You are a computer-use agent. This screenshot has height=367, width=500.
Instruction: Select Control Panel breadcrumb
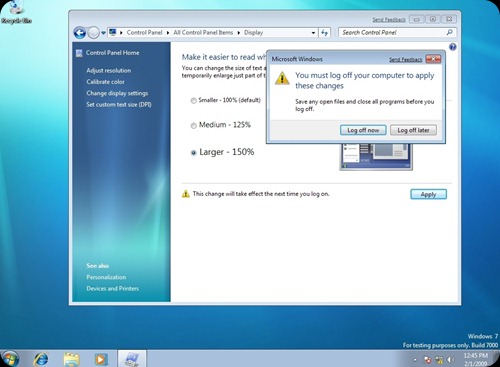[x=144, y=32]
